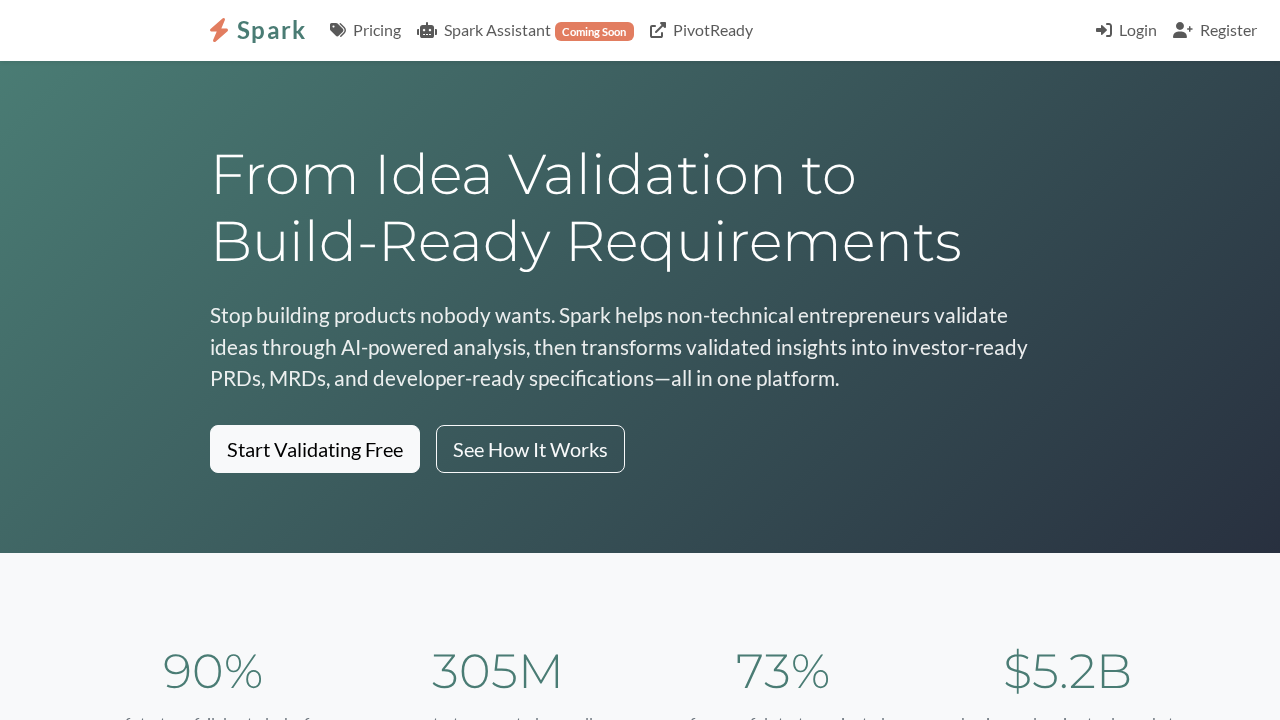This screenshot has height=720, width=1280.
Task: Open the Register link
Action: [1228, 30]
